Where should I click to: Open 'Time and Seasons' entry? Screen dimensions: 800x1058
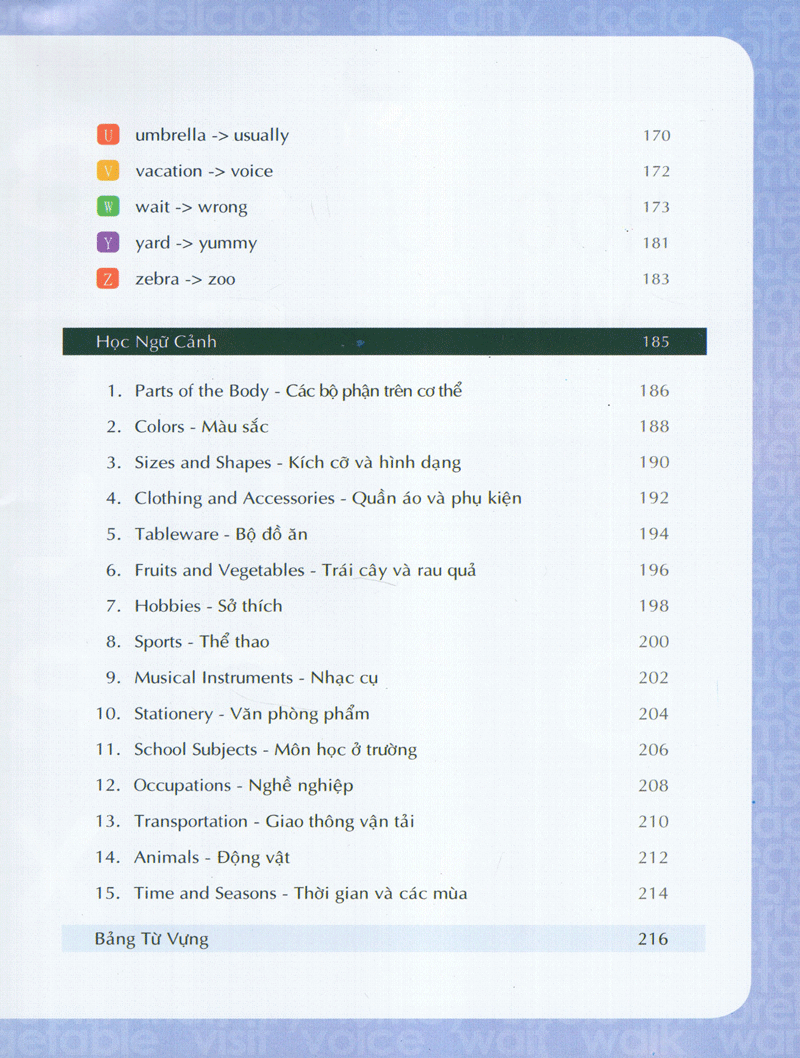(x=300, y=893)
